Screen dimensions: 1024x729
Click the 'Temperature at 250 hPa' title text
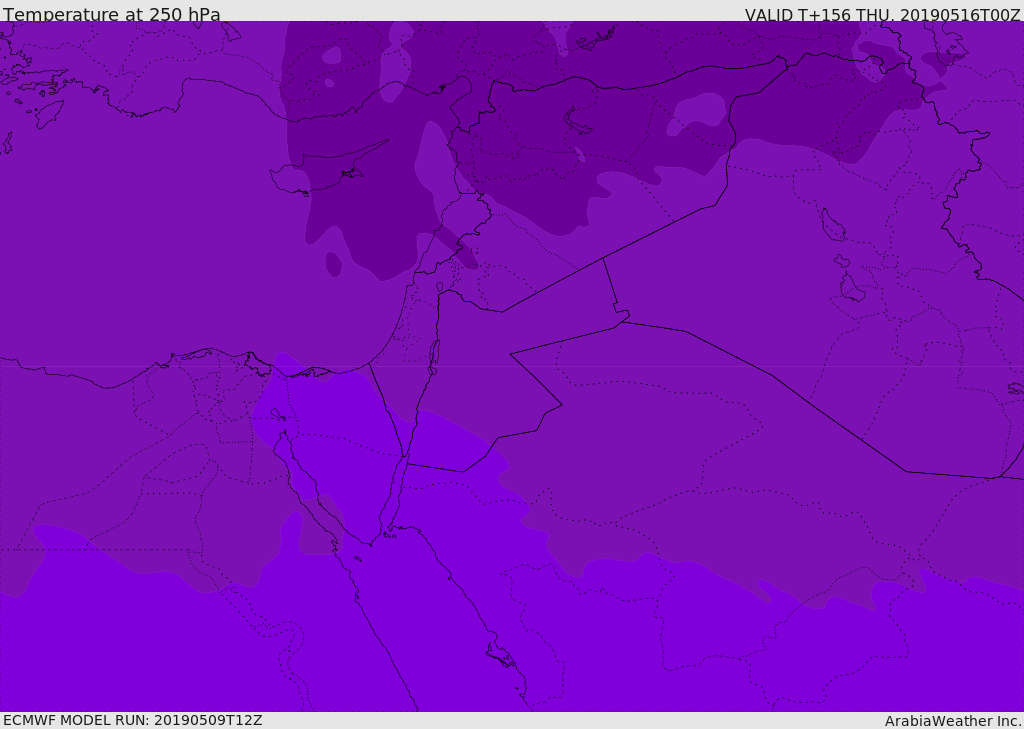[112, 14]
